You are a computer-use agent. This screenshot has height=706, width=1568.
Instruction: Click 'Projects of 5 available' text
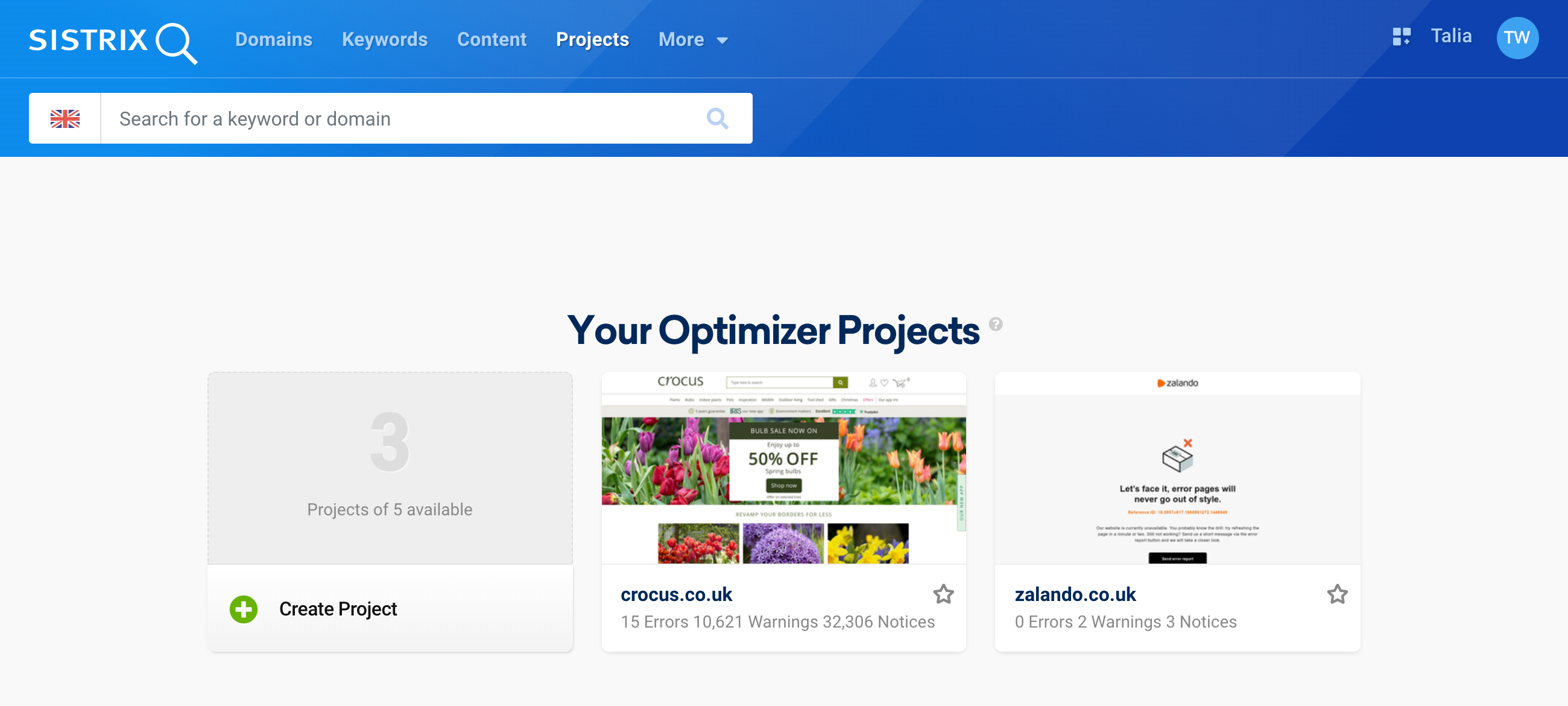(390, 509)
